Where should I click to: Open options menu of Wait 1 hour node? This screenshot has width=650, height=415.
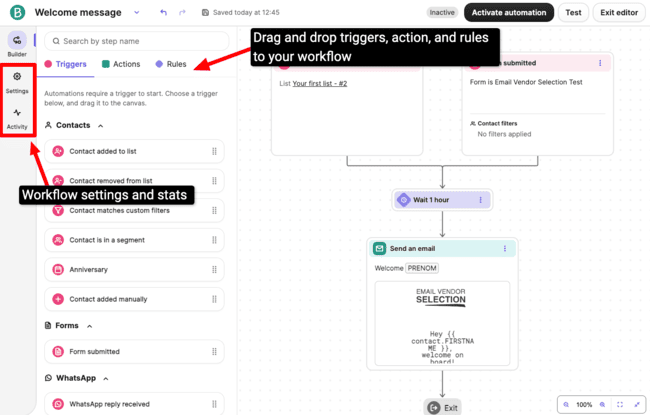[x=480, y=200]
